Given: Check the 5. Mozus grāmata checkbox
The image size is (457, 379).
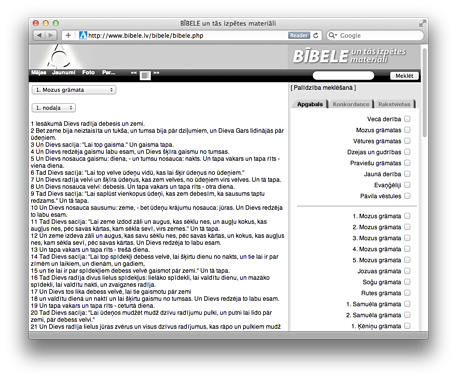Looking at the screenshot, I should [407, 260].
